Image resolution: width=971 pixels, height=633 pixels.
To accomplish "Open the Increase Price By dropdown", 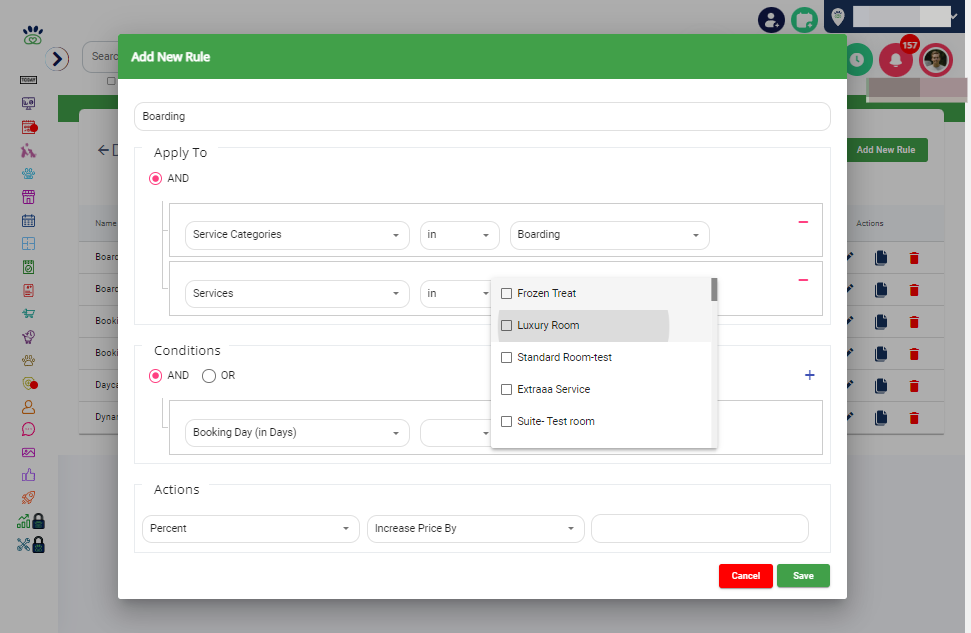I will [x=476, y=529].
